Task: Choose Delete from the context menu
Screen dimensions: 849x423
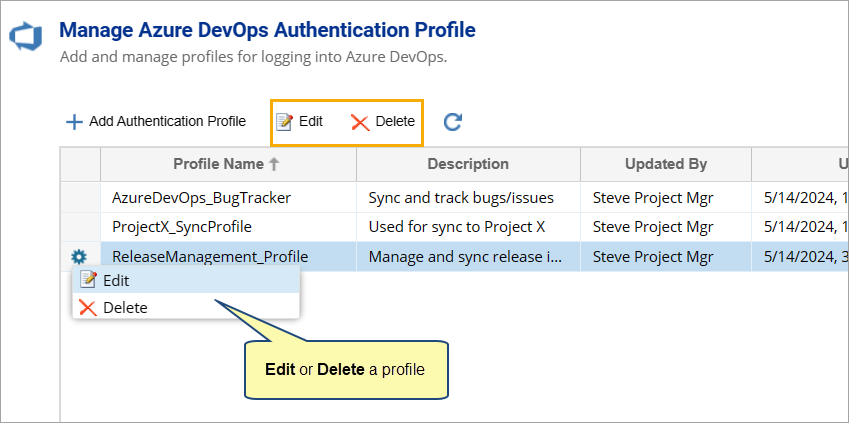Action: coord(124,307)
